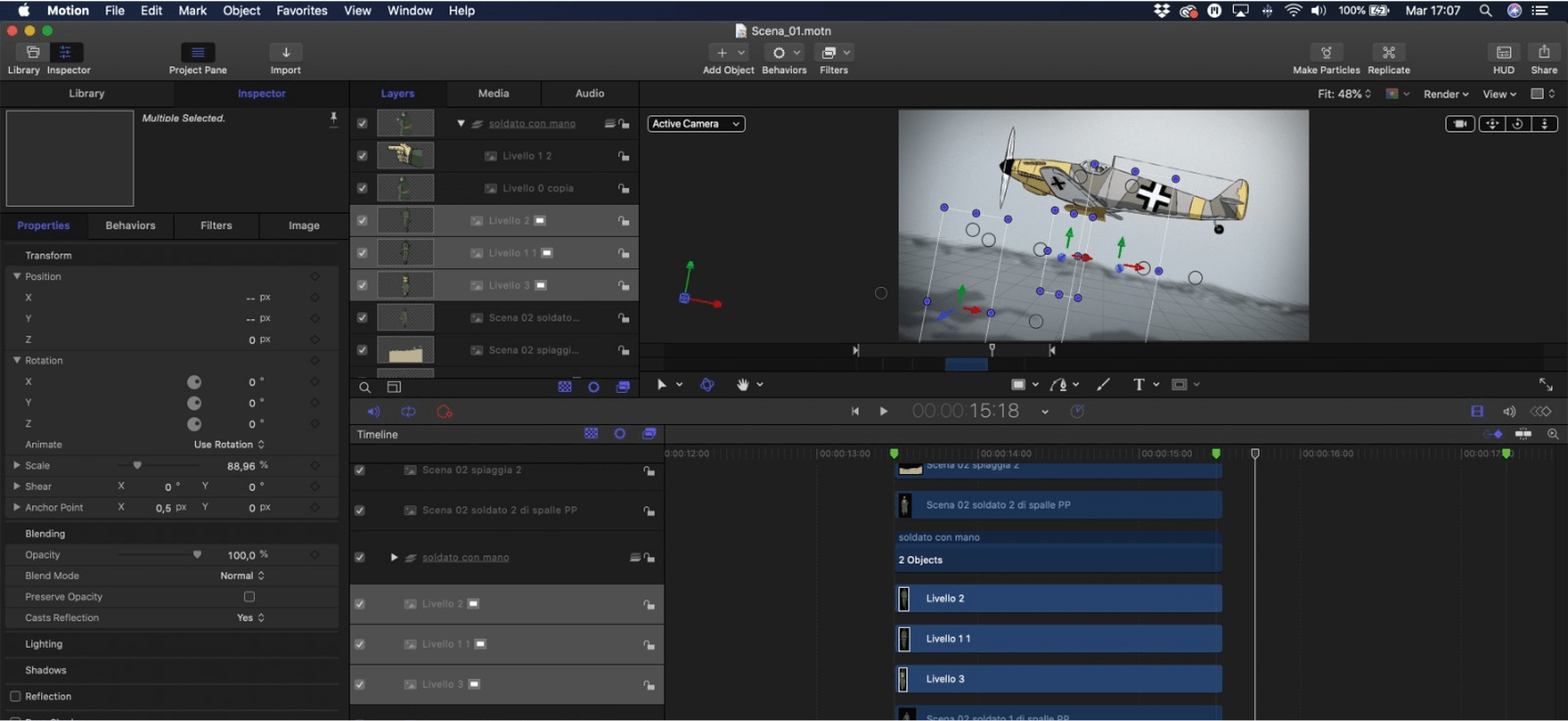Click the Add Object toolbar button
1568x721 pixels.
(x=729, y=53)
